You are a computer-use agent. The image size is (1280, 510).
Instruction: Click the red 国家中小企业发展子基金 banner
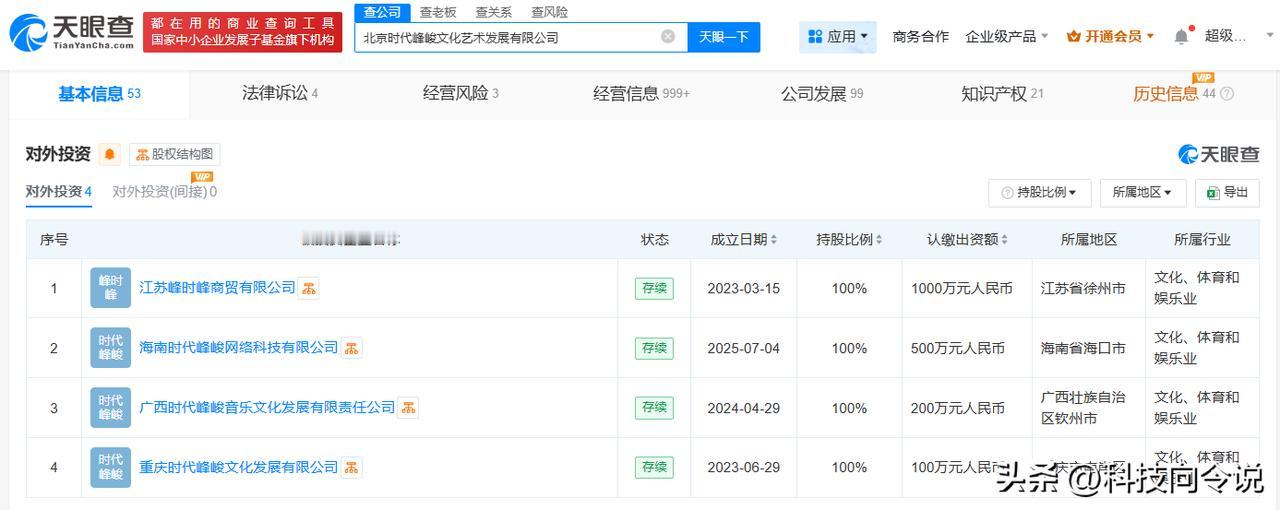242,32
